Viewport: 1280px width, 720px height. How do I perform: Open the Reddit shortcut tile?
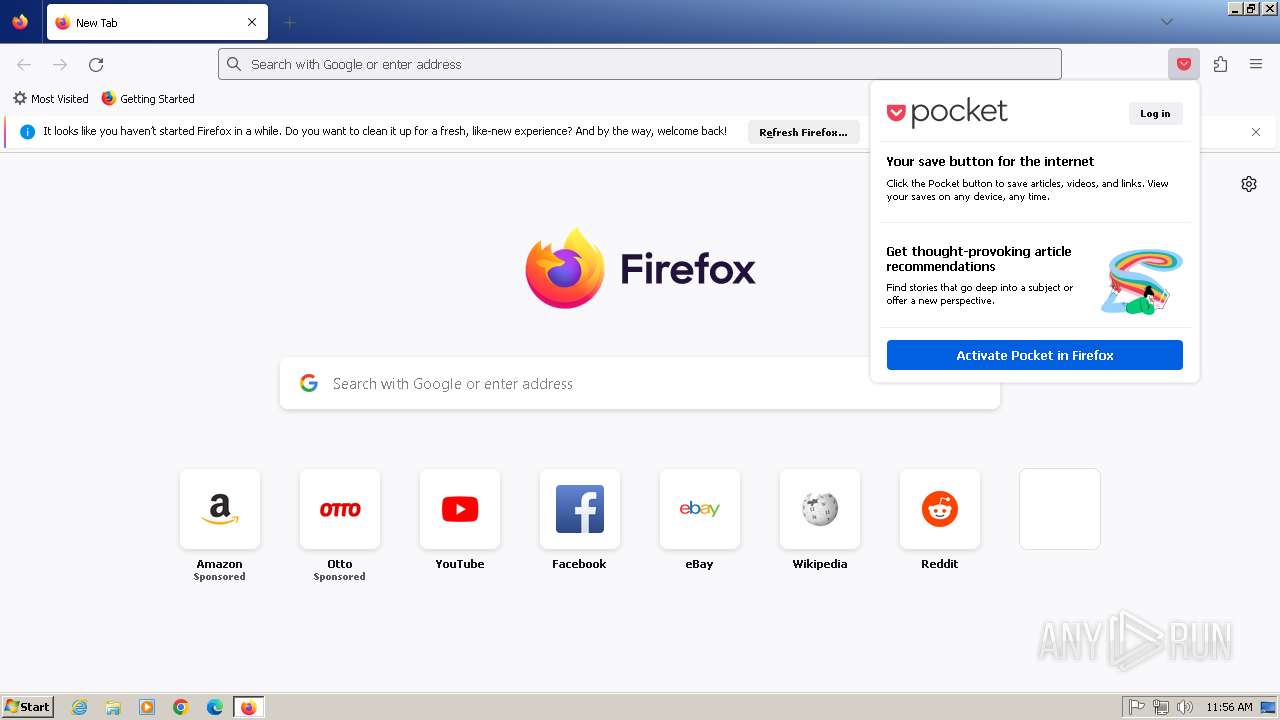pos(940,509)
